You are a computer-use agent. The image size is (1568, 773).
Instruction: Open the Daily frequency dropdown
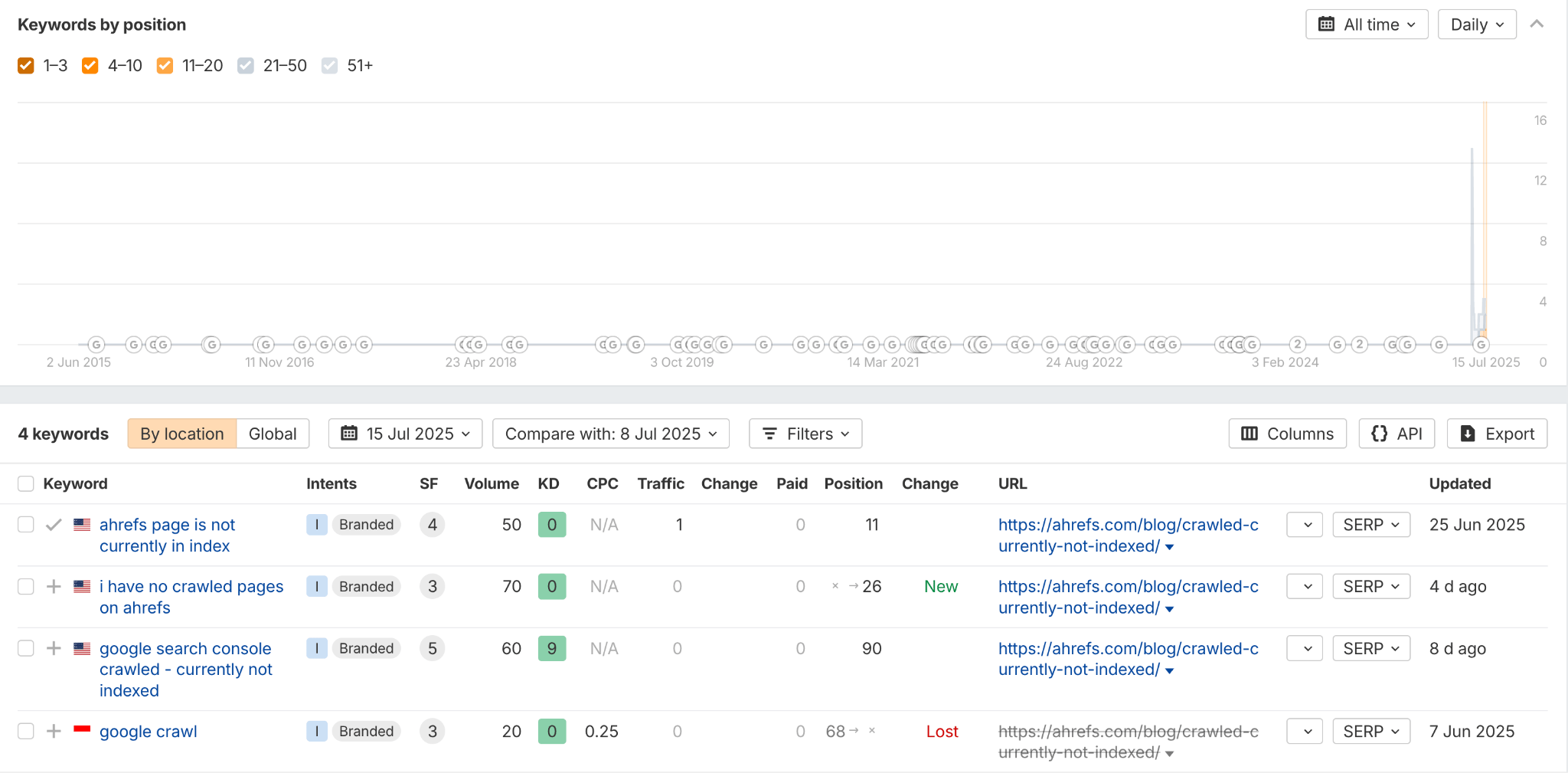pyautogui.click(x=1475, y=24)
